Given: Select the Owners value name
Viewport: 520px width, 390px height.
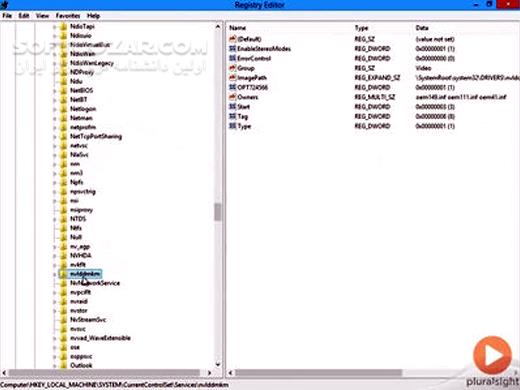Looking at the screenshot, I should 248,97.
